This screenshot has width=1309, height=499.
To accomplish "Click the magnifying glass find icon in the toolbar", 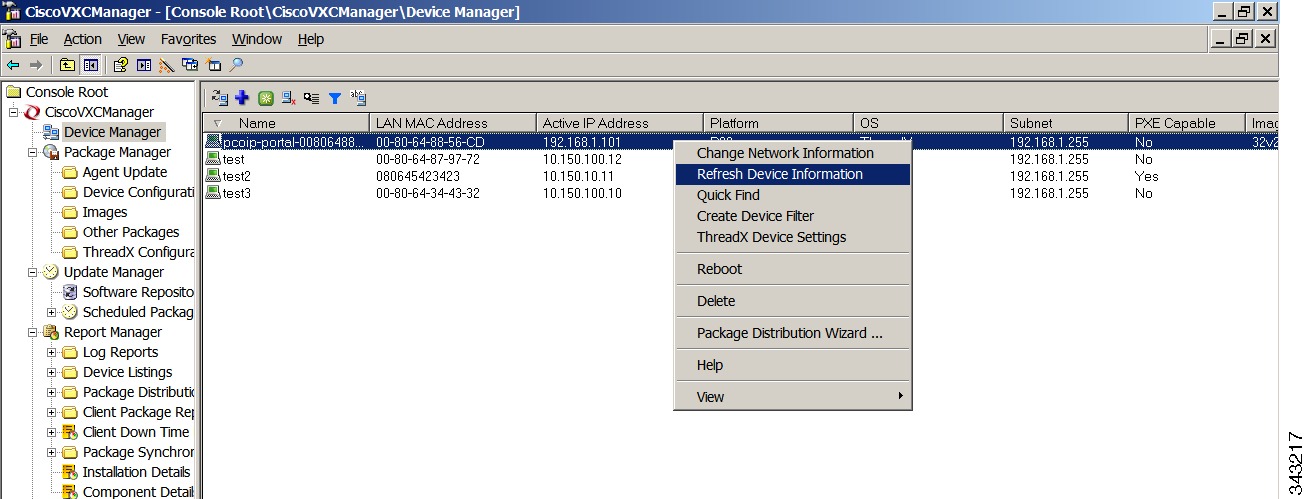I will 236,65.
